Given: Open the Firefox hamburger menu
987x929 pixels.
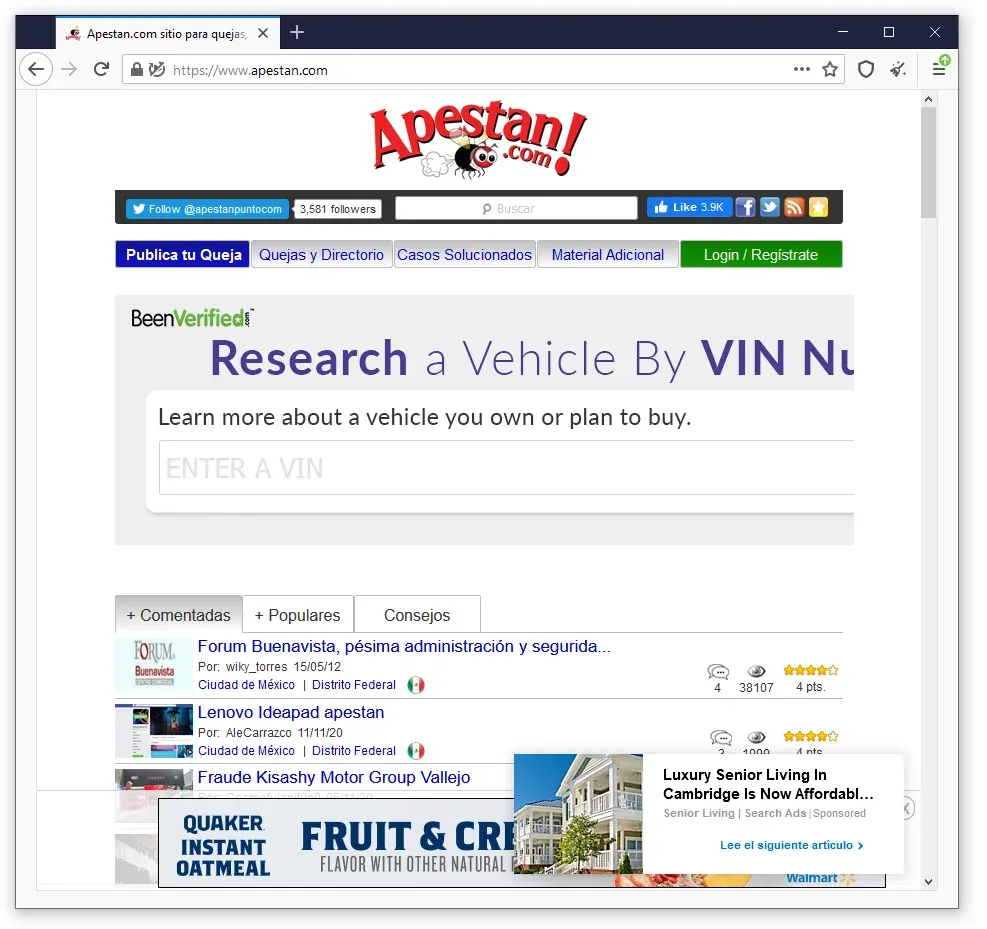Looking at the screenshot, I should (x=939, y=67).
